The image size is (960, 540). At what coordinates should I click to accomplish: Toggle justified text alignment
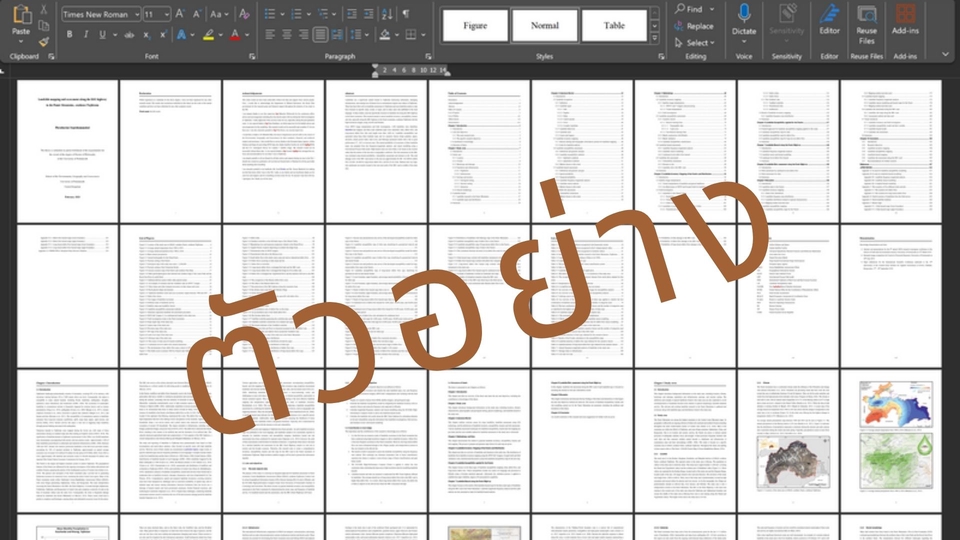[x=320, y=35]
